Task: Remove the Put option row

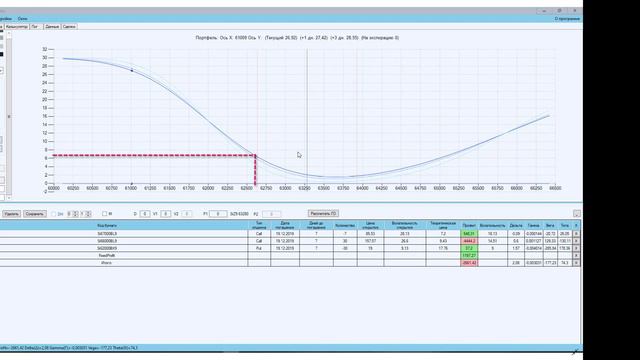Action: click(x=576, y=248)
